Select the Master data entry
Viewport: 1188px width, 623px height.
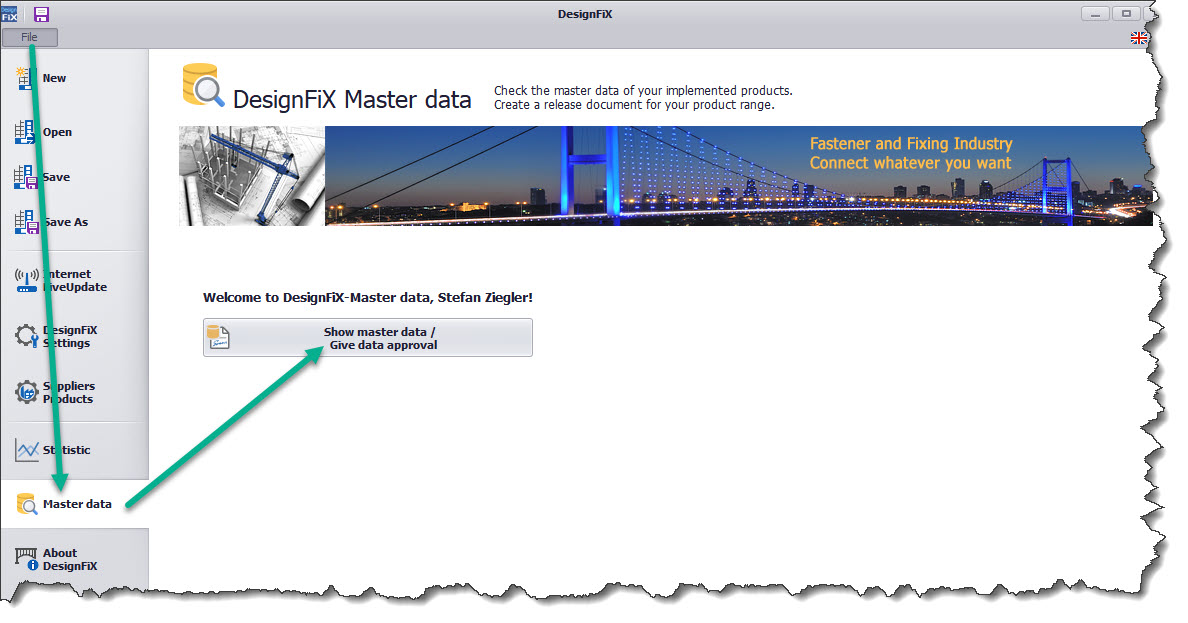(x=77, y=504)
